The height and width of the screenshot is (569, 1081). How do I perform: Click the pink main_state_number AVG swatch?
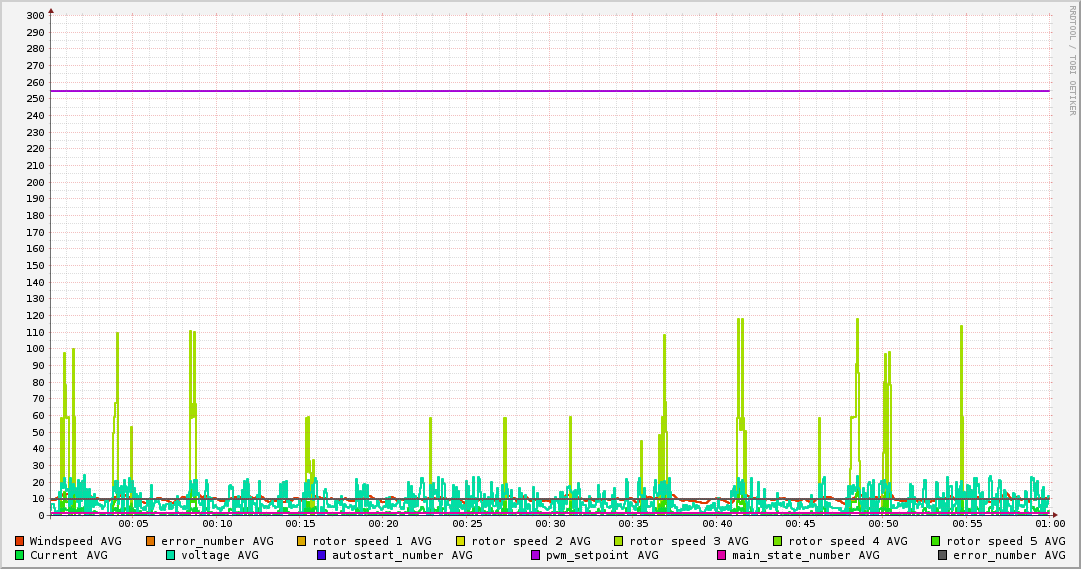[722, 555]
